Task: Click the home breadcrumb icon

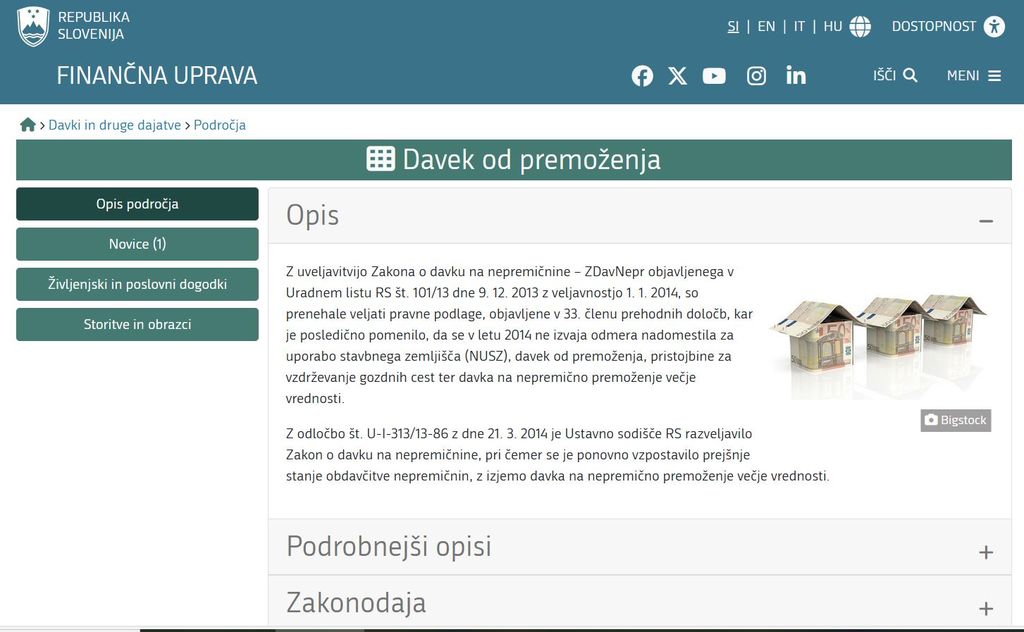Action: pyautogui.click(x=27, y=125)
